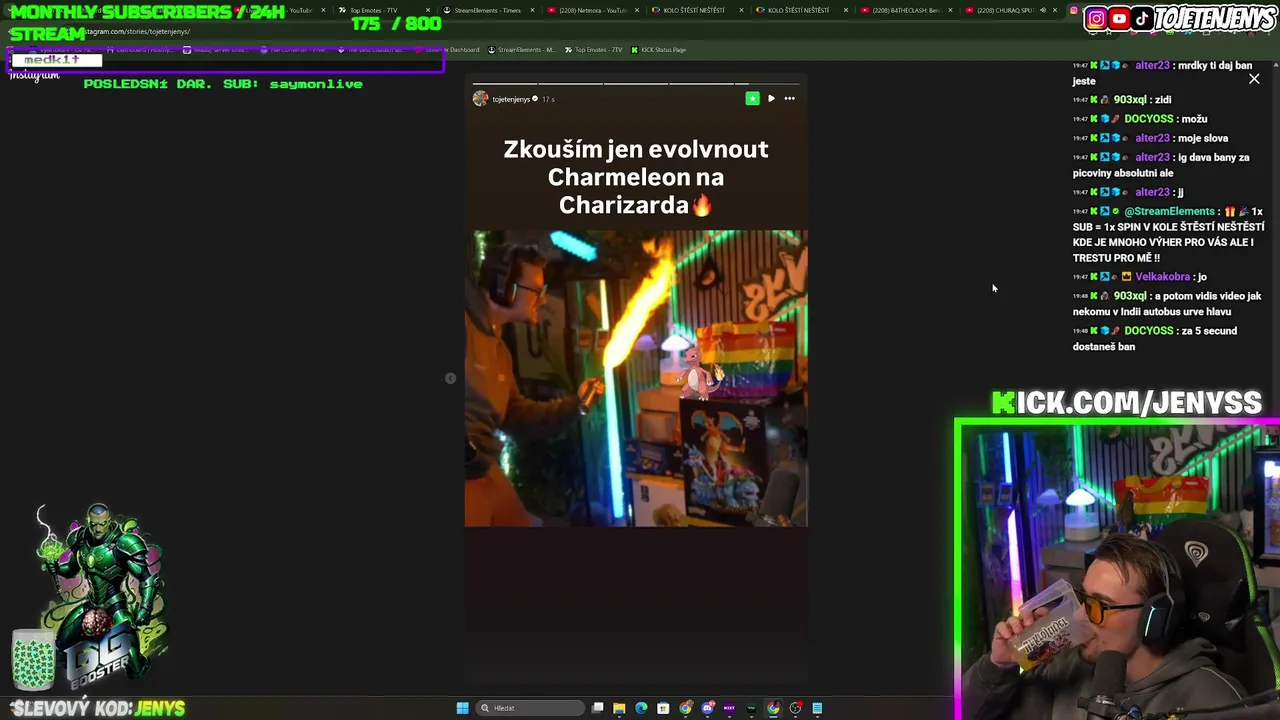Click alter23 in 'moje slova' message
This screenshot has height=720, width=1280.
coord(1152,138)
